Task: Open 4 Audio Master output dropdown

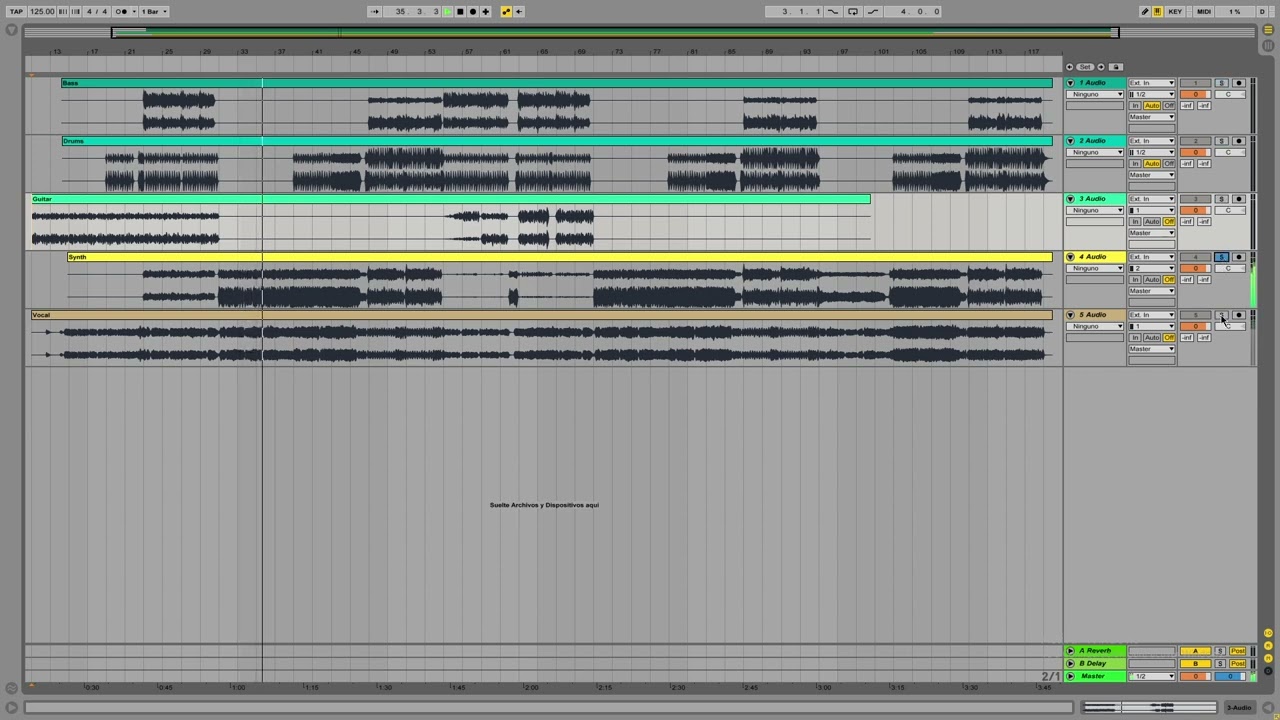Action: [x=1152, y=291]
